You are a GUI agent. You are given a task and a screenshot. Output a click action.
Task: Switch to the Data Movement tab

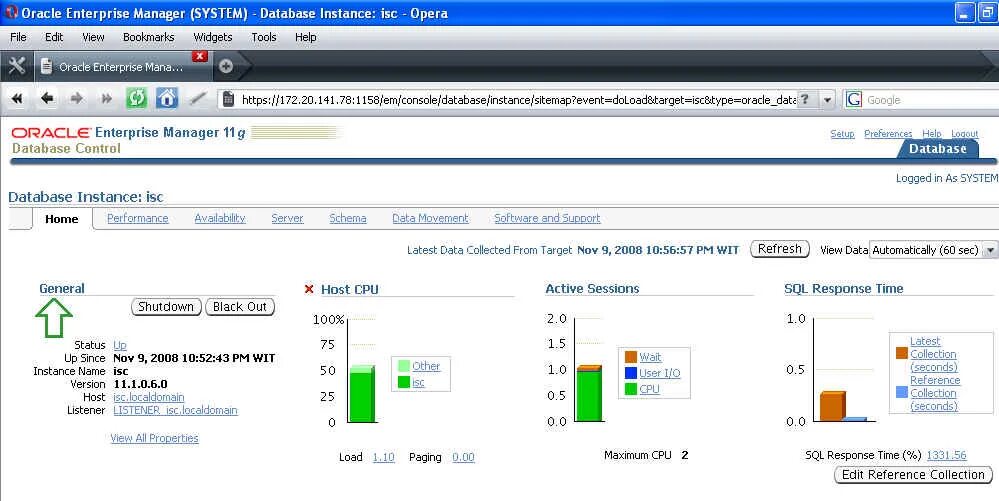click(x=430, y=218)
